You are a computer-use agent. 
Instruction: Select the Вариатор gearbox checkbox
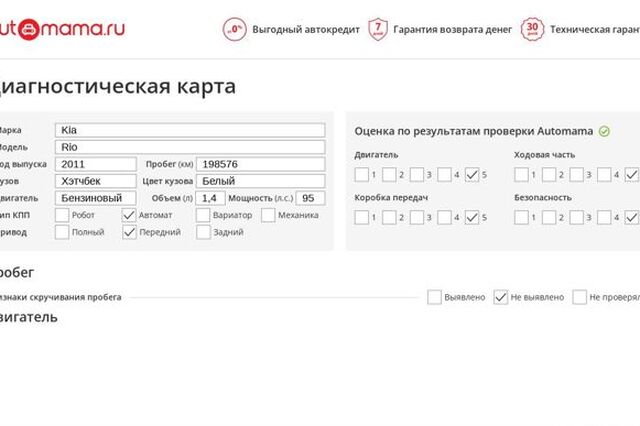tap(203, 215)
